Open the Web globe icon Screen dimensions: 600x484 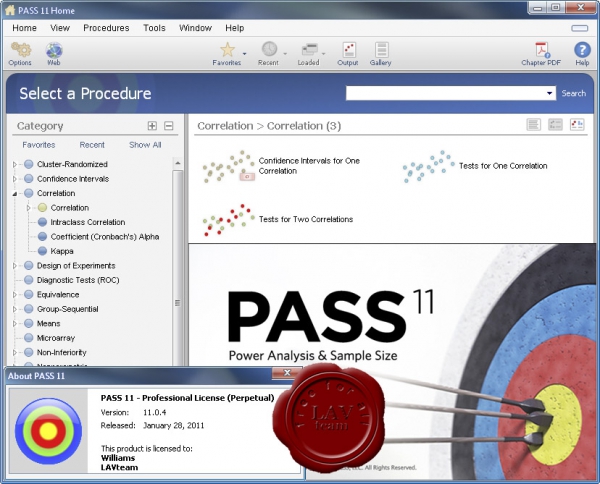54,50
